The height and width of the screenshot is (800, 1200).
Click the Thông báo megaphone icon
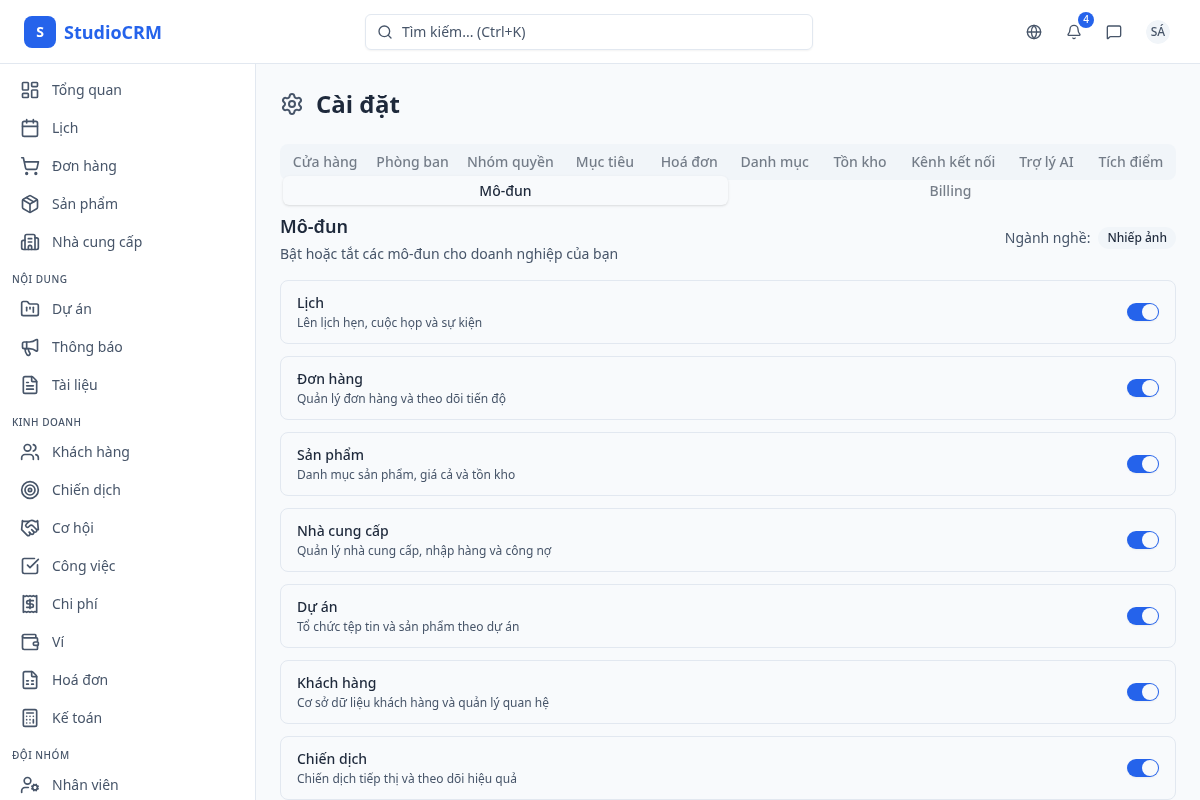30,347
